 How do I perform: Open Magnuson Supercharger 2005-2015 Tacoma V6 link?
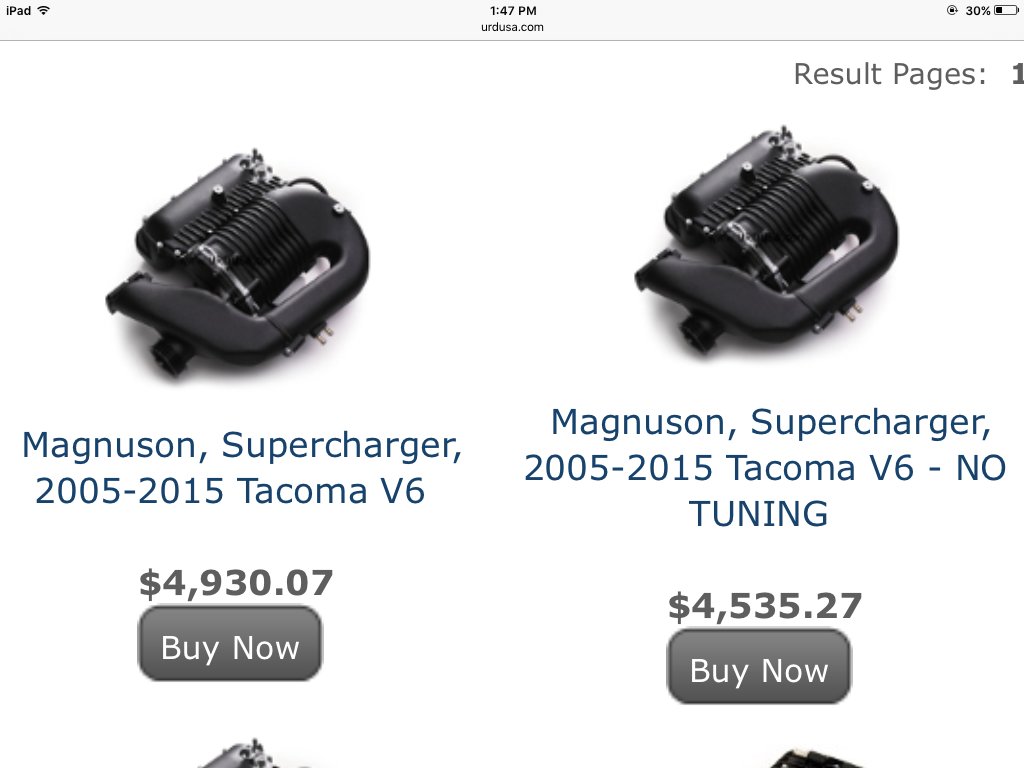[242, 468]
